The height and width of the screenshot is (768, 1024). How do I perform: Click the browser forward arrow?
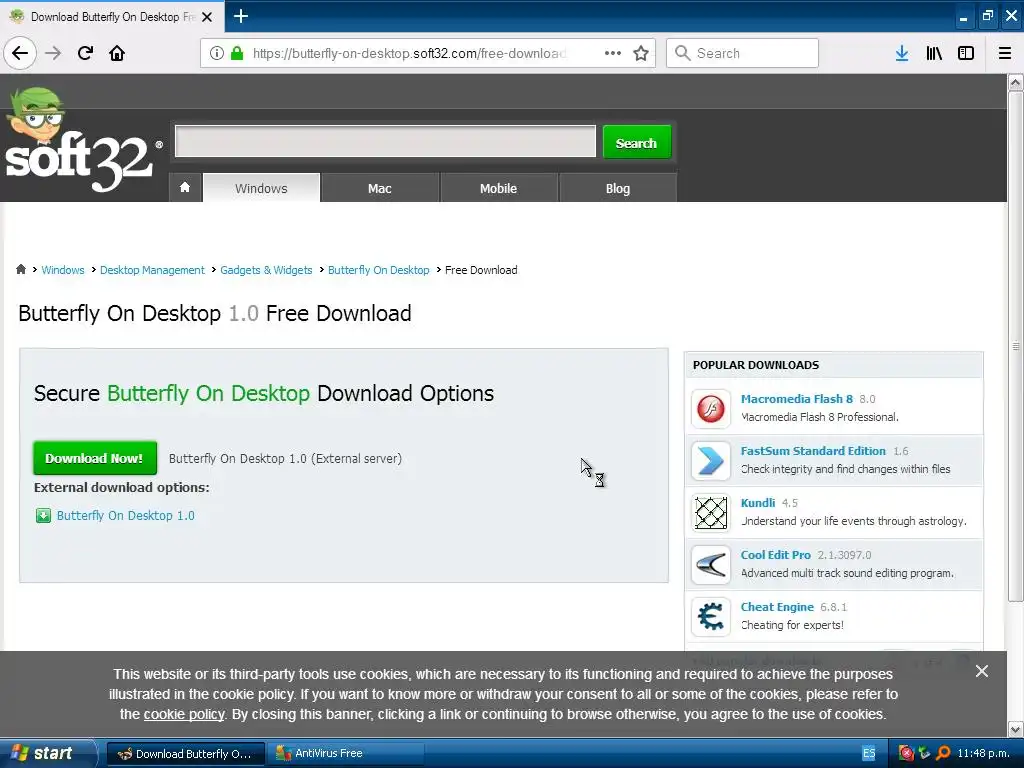pos(53,53)
